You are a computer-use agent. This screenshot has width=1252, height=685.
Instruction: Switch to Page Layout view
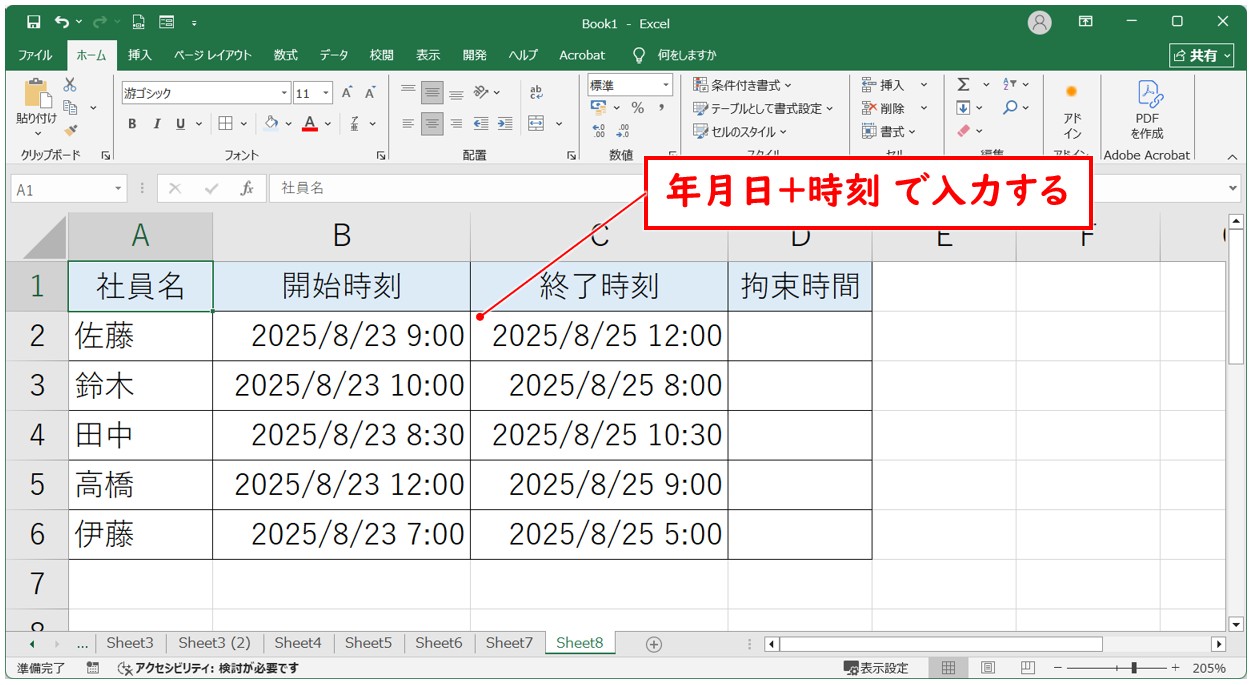(988, 668)
